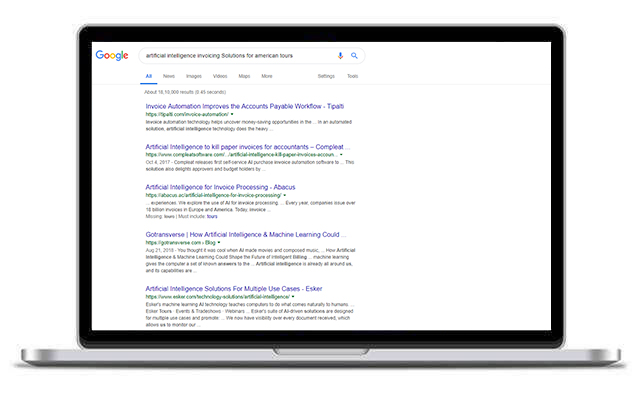The image size is (640, 397).
Task: Select the All results tab
Action: (149, 76)
